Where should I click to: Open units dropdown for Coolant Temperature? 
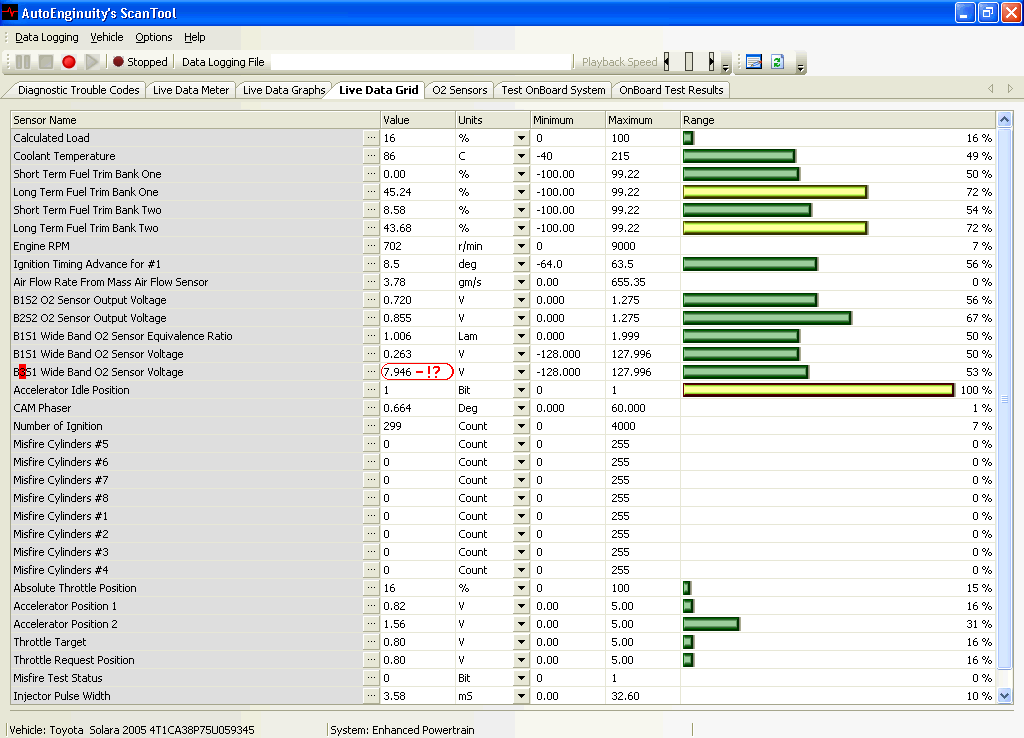521,156
